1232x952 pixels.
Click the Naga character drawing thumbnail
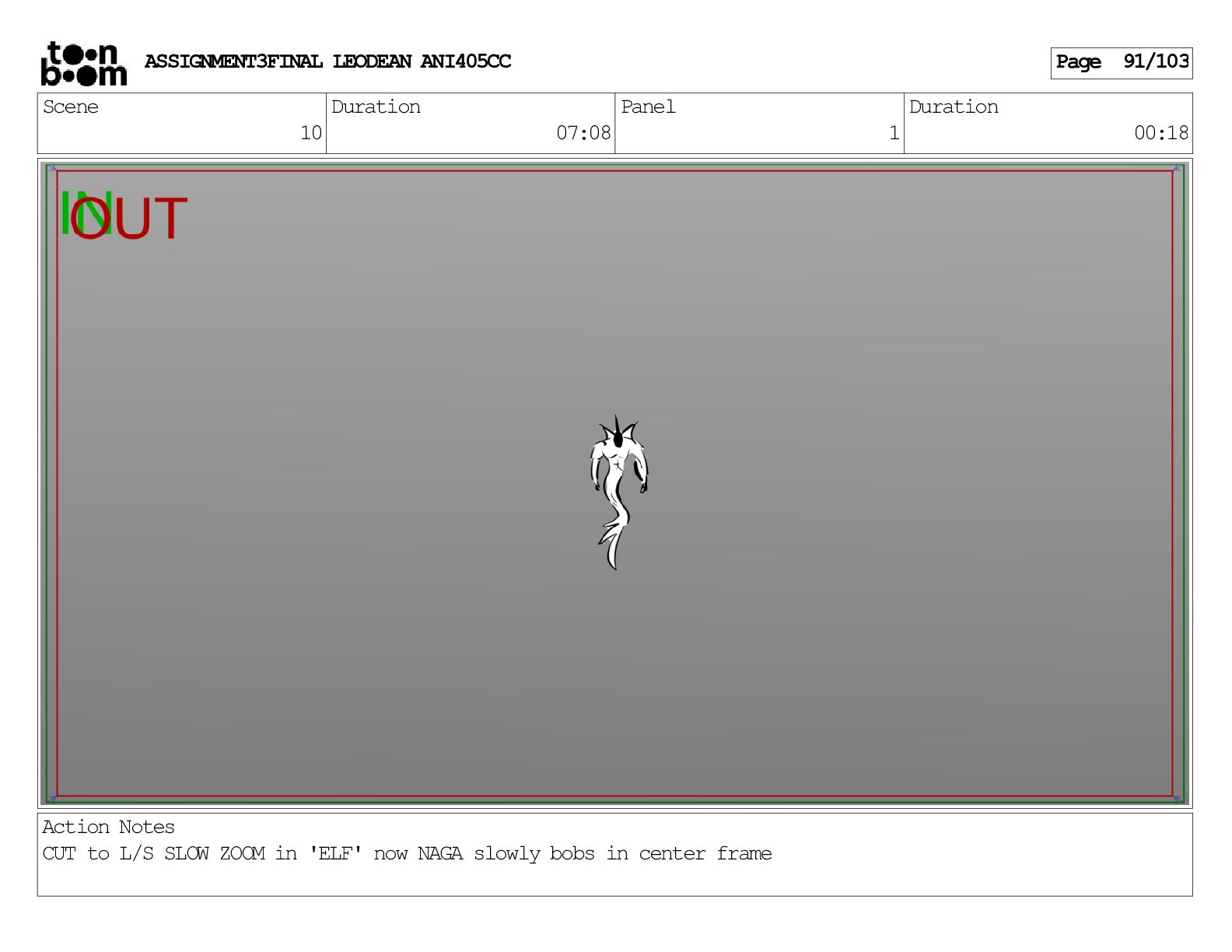pyautogui.click(x=618, y=492)
